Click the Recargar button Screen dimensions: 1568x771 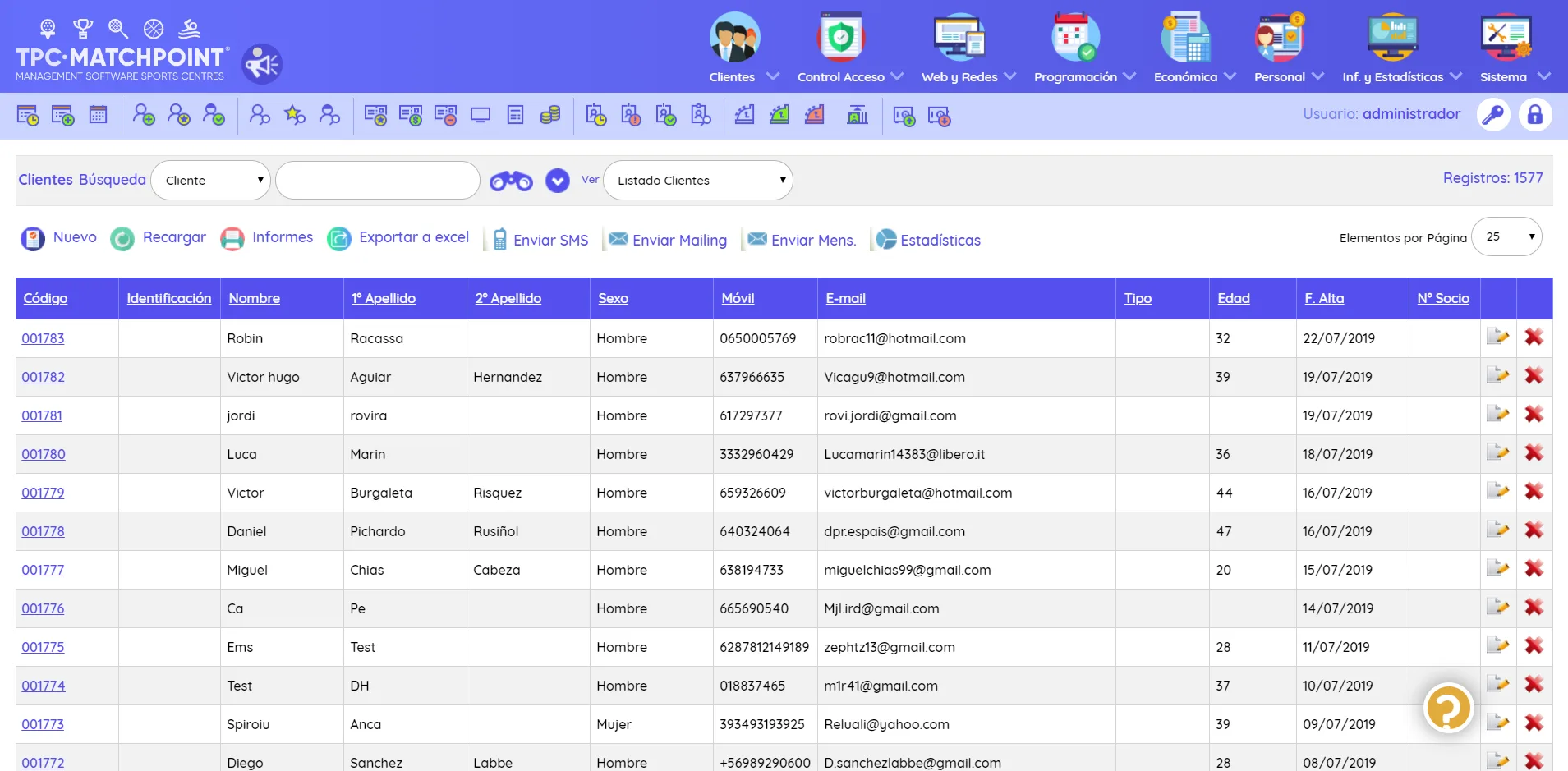pos(158,237)
